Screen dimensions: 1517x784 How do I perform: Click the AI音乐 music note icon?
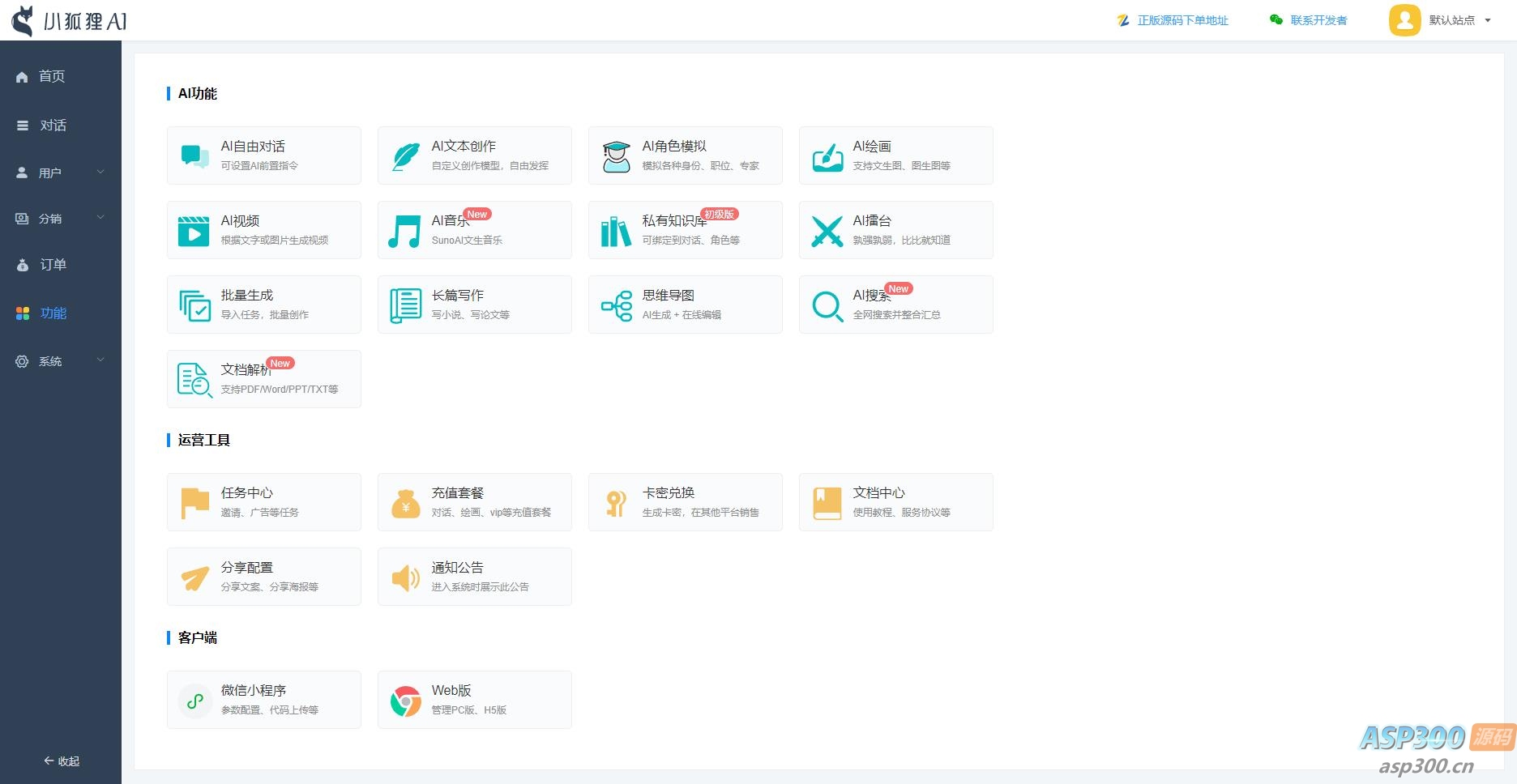coord(404,230)
